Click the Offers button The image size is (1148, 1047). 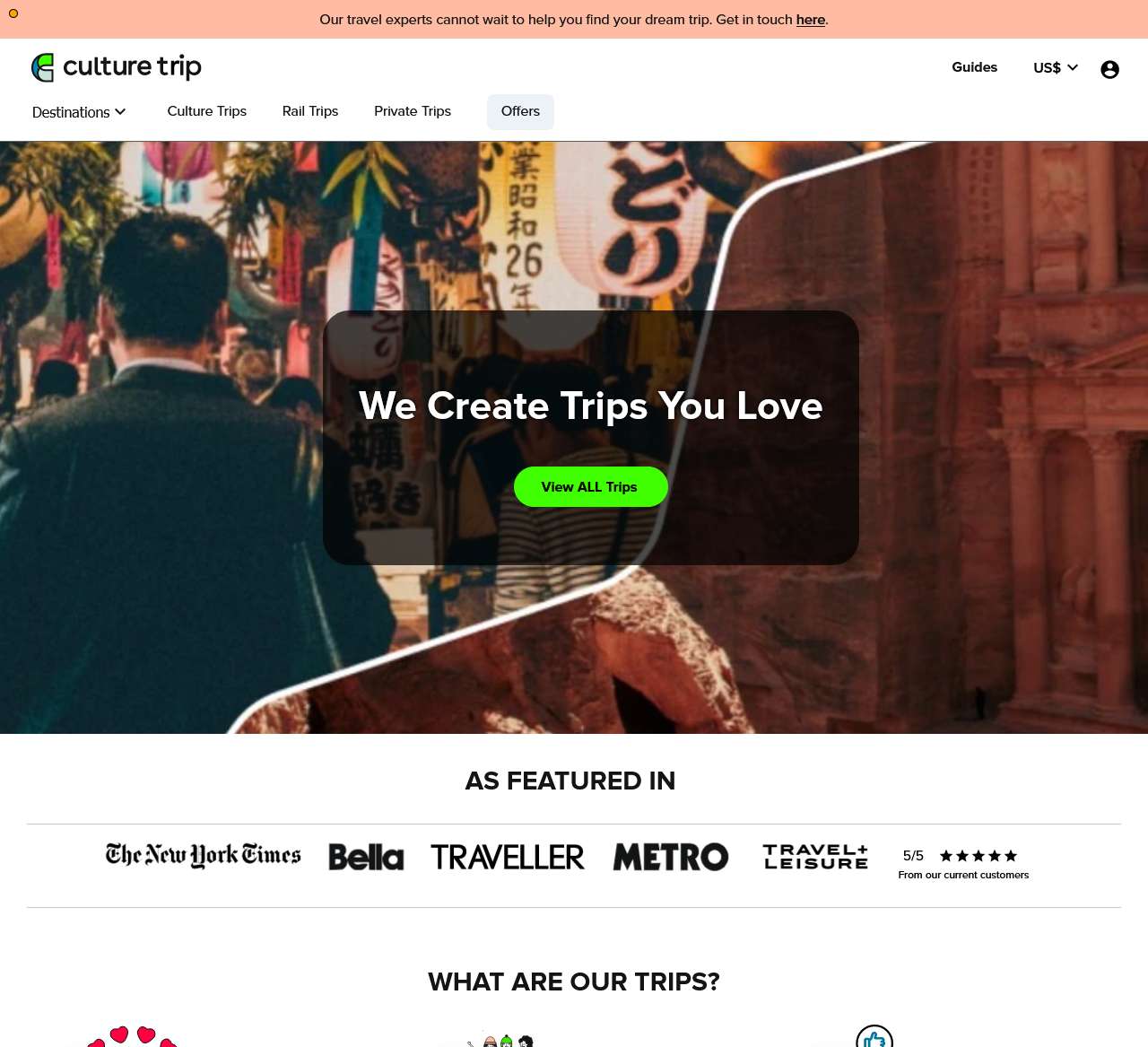pyautogui.click(x=520, y=111)
